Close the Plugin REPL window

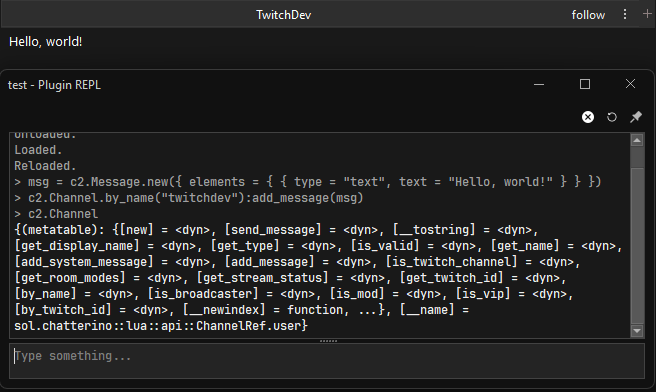[630, 84]
